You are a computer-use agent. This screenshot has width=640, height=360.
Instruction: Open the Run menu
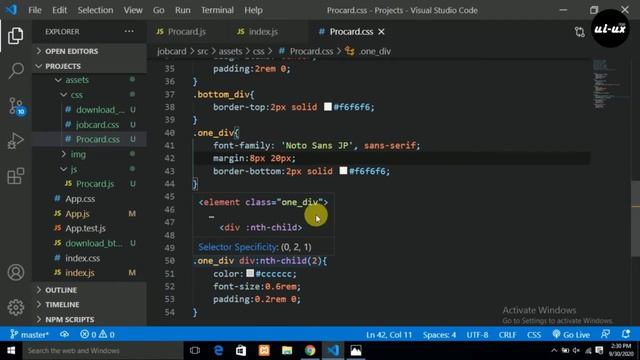[x=182, y=10]
